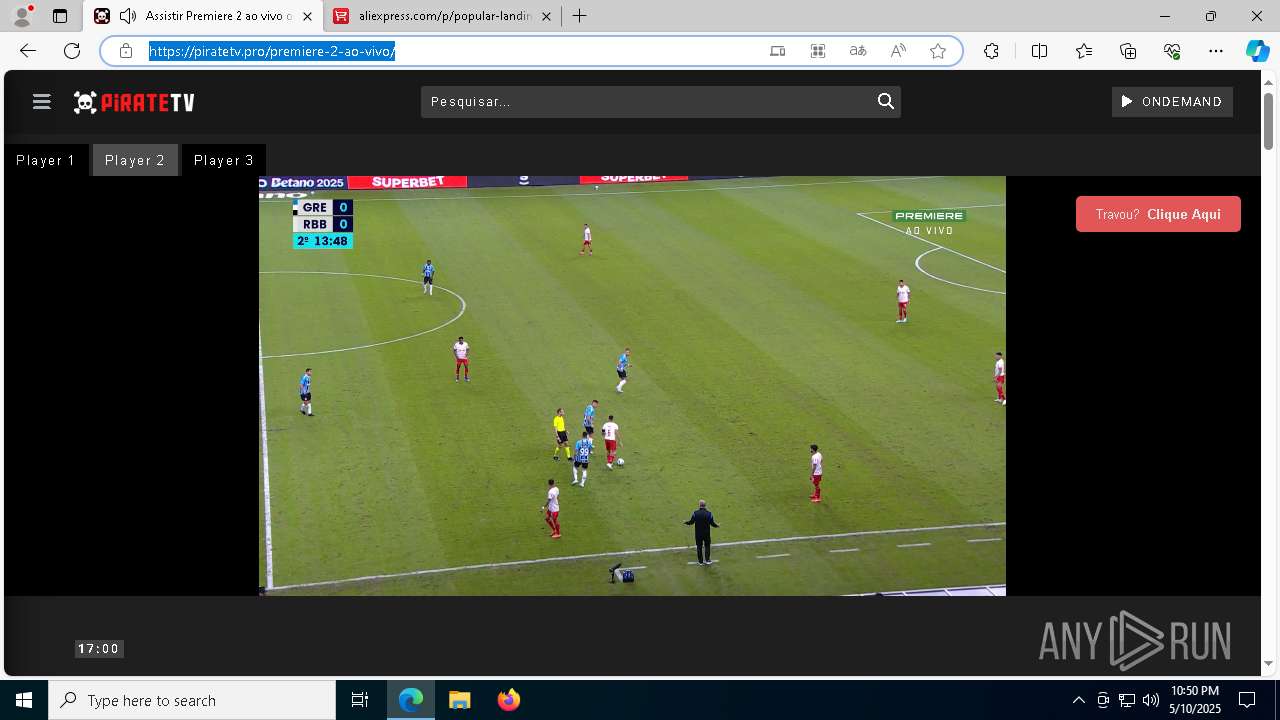Open File Explorer from the taskbar
Viewport: 1280px width, 720px height.
pos(459,700)
